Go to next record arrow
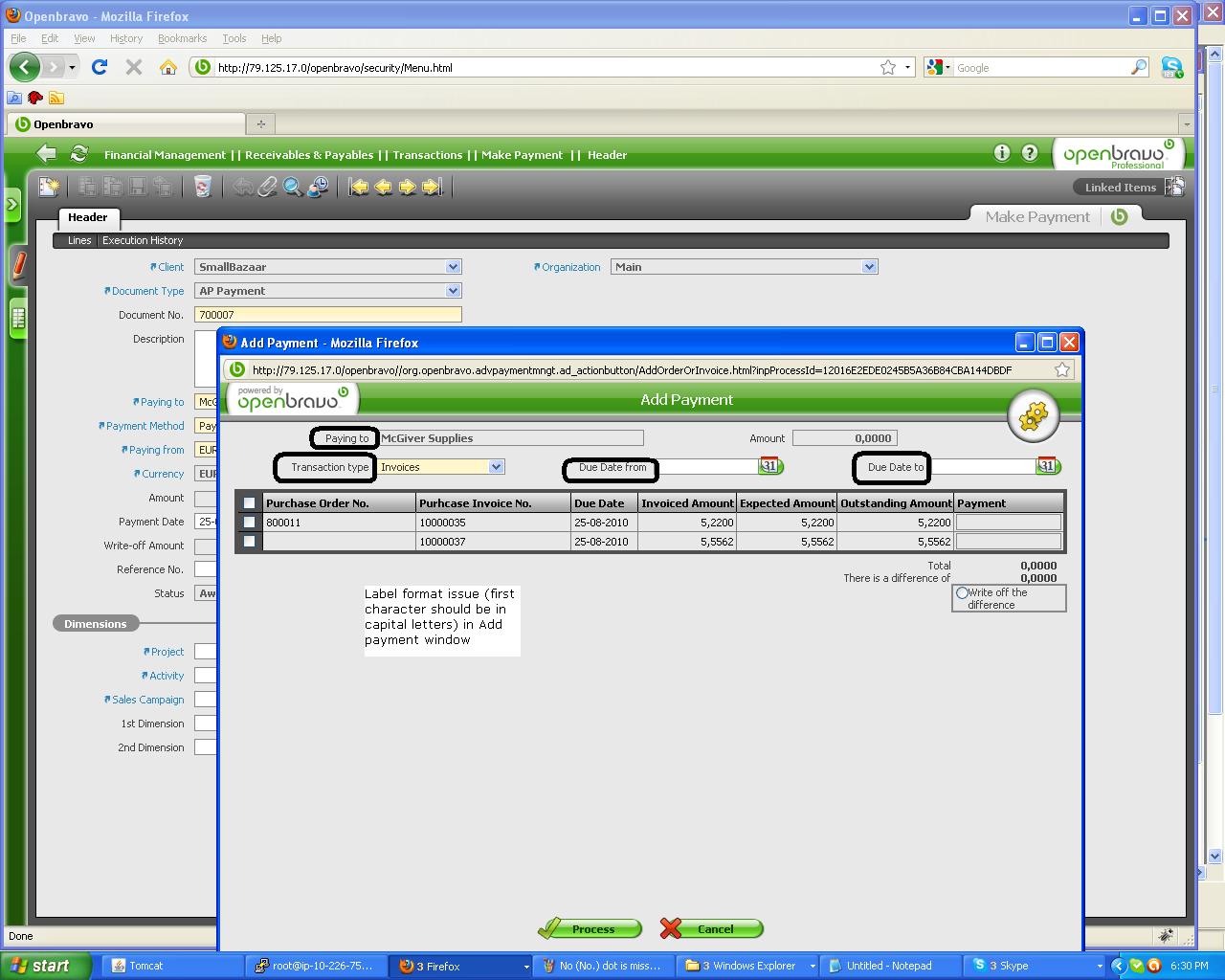This screenshot has width=1225, height=980. pos(407,187)
